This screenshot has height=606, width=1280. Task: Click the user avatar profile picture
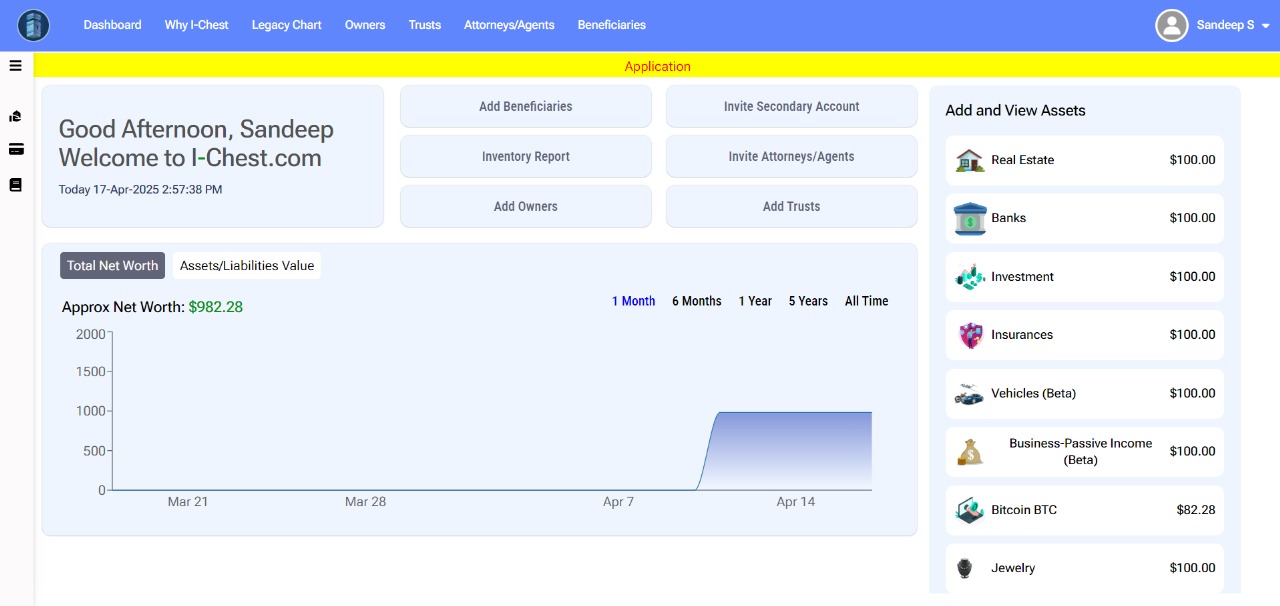pyautogui.click(x=1171, y=25)
